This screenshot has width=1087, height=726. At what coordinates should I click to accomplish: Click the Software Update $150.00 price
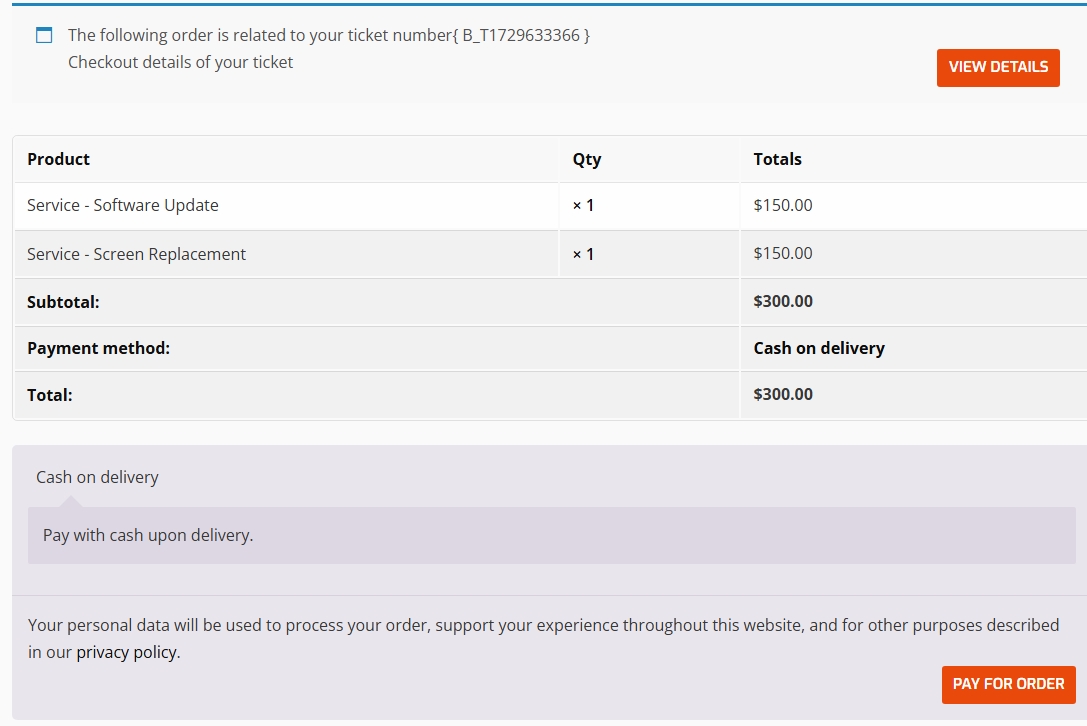783,205
